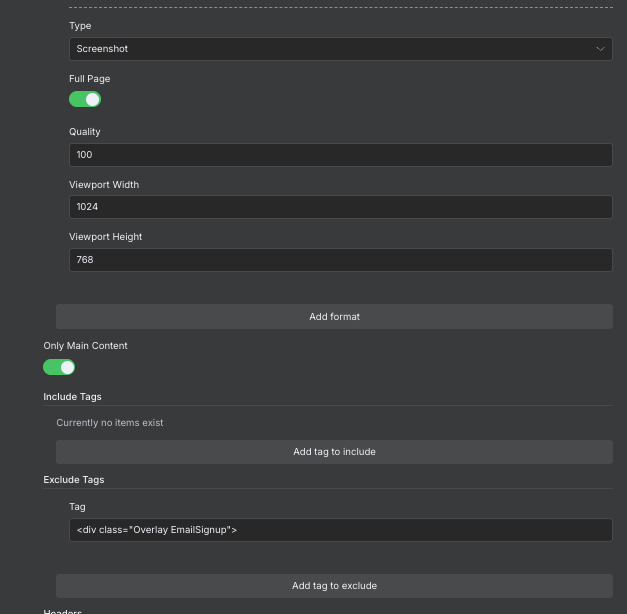Screen dimensions: 627x614
Task: Click the Type field label
Action: [80, 26]
